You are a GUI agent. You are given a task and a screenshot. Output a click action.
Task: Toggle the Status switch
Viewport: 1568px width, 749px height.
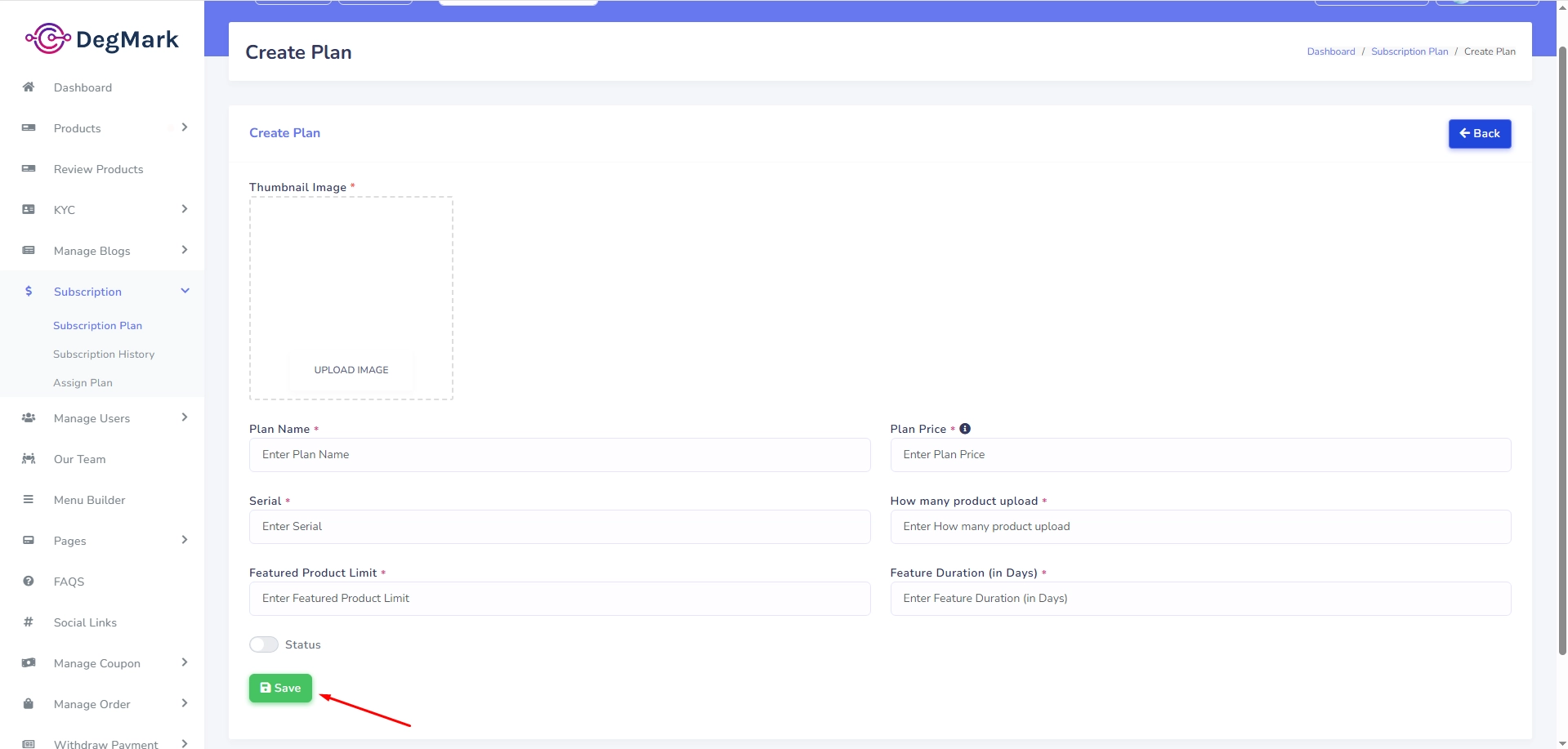(x=264, y=644)
